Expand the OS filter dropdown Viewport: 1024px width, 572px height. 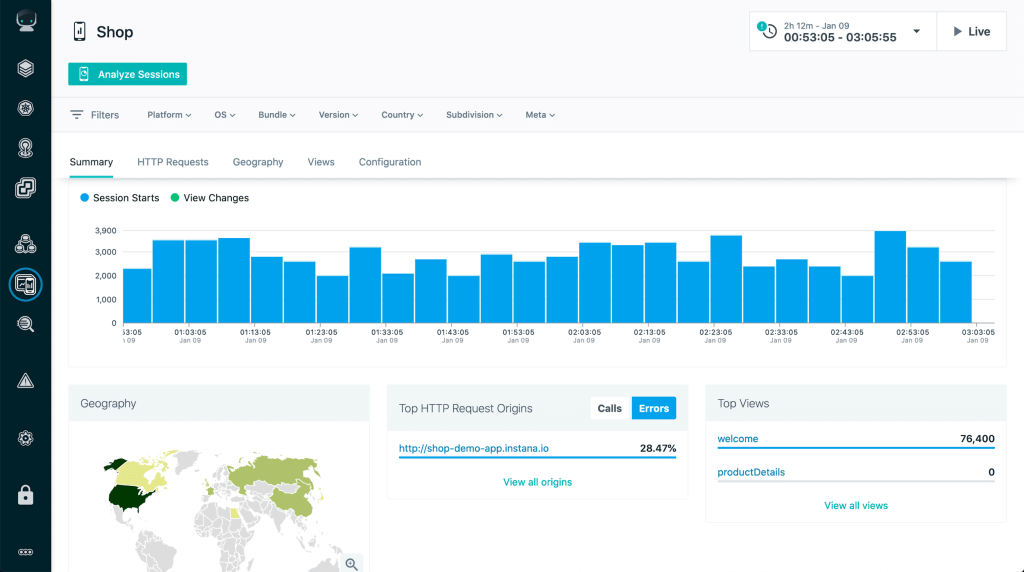click(225, 115)
